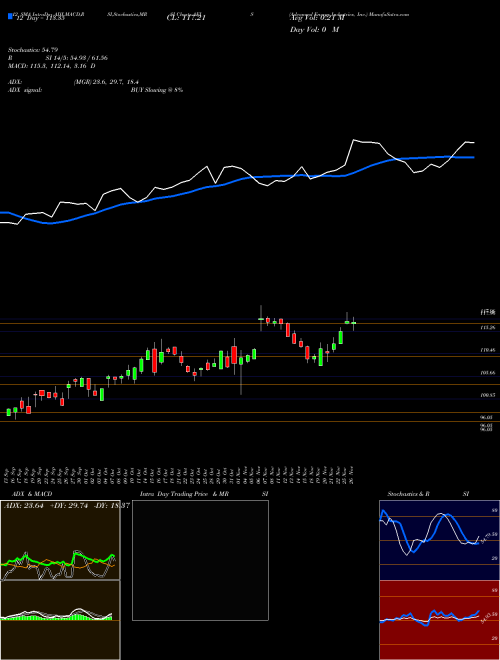
Task: Click the CL: 117.21 closing price label
Action: click(186, 18)
